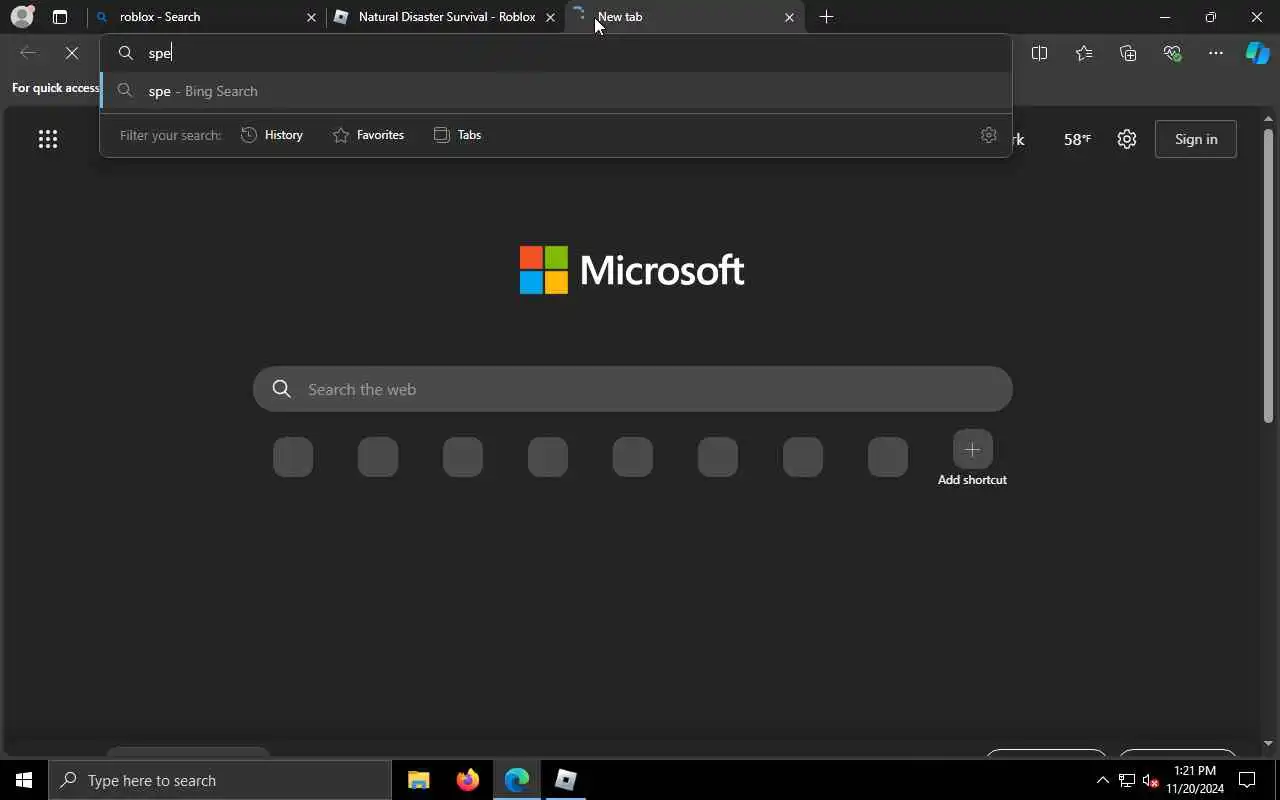Open new tab page settings gear
The image size is (1280, 800).
(1127, 139)
